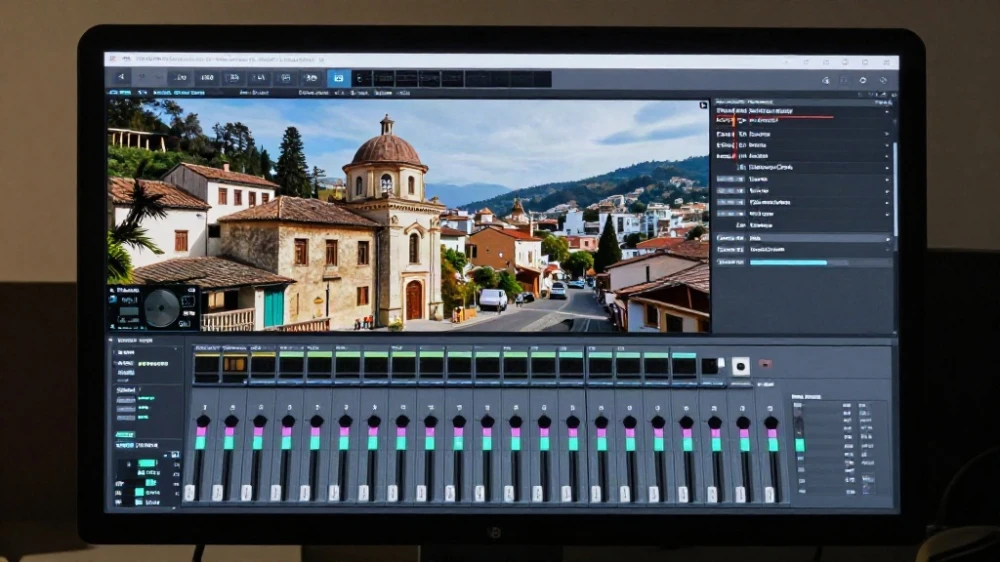Click the jog wheel dial over the video preview
The height and width of the screenshot is (562, 1000).
coord(162,308)
